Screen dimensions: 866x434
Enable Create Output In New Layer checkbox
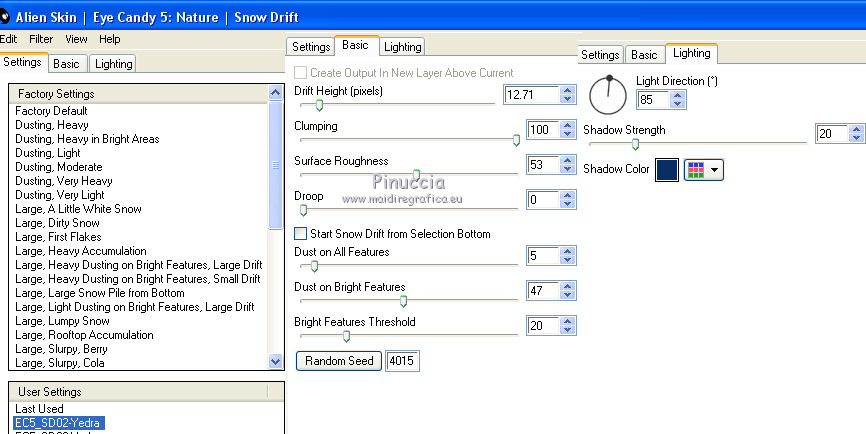[x=300, y=73]
